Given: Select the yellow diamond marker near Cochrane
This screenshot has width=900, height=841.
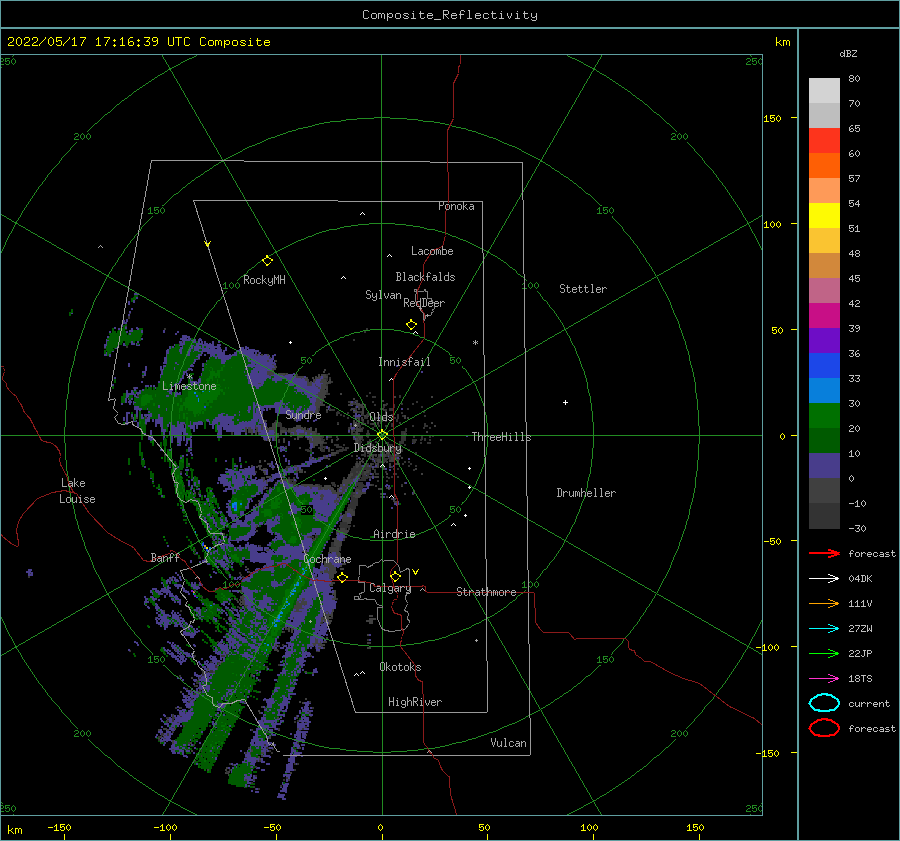Looking at the screenshot, I should pyautogui.click(x=343, y=577).
